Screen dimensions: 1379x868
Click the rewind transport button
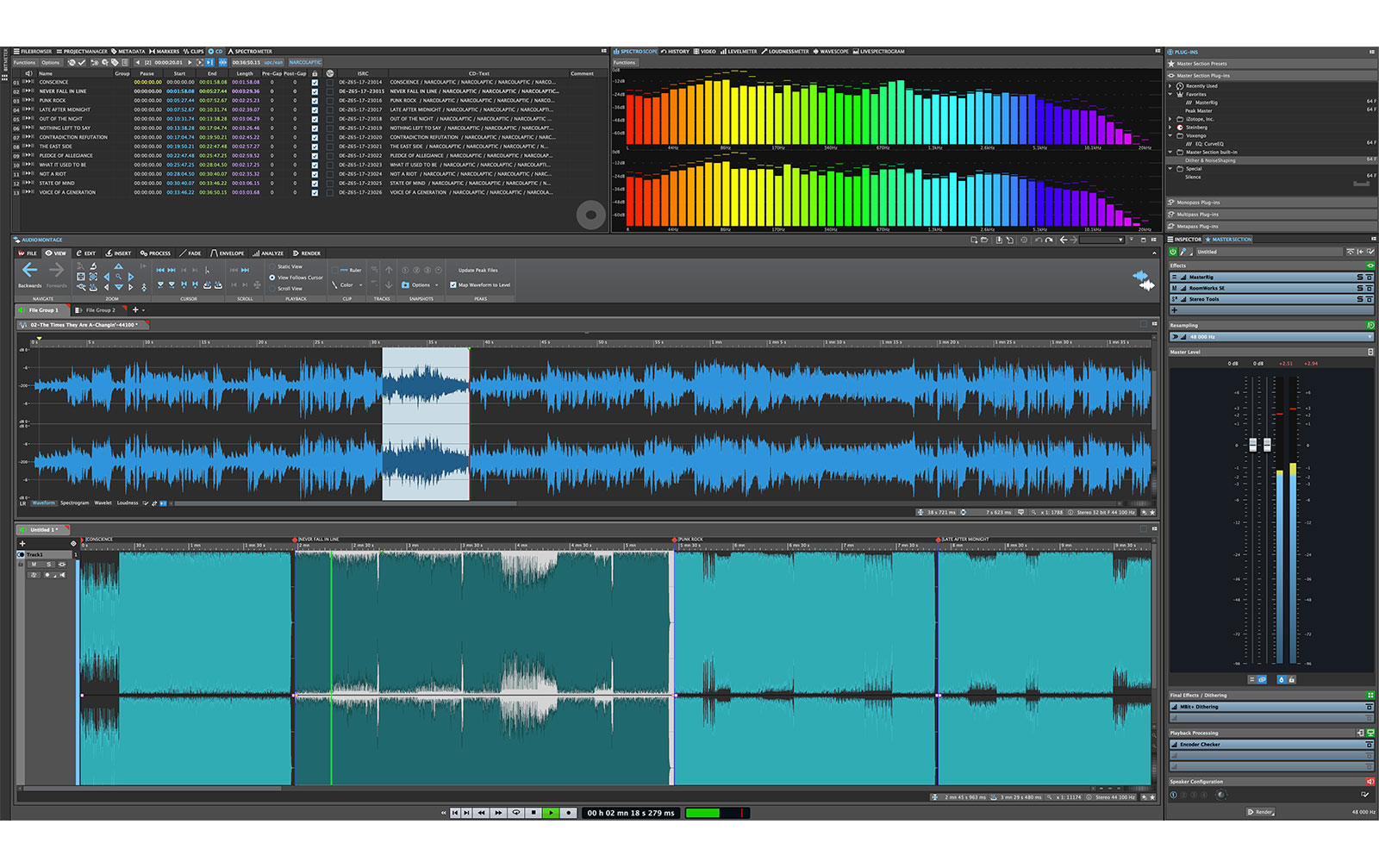coord(481,812)
